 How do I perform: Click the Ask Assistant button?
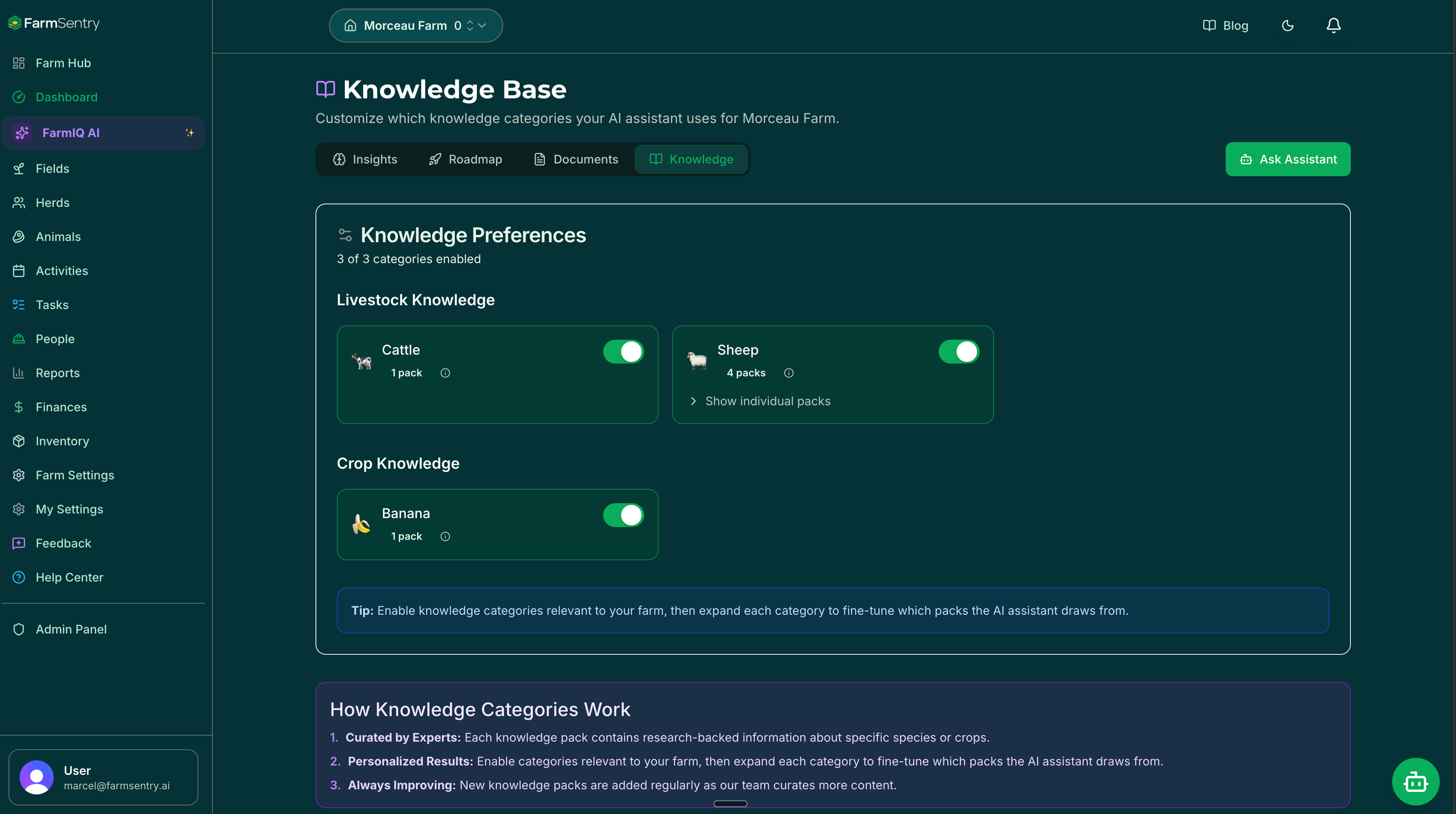pyautogui.click(x=1287, y=159)
